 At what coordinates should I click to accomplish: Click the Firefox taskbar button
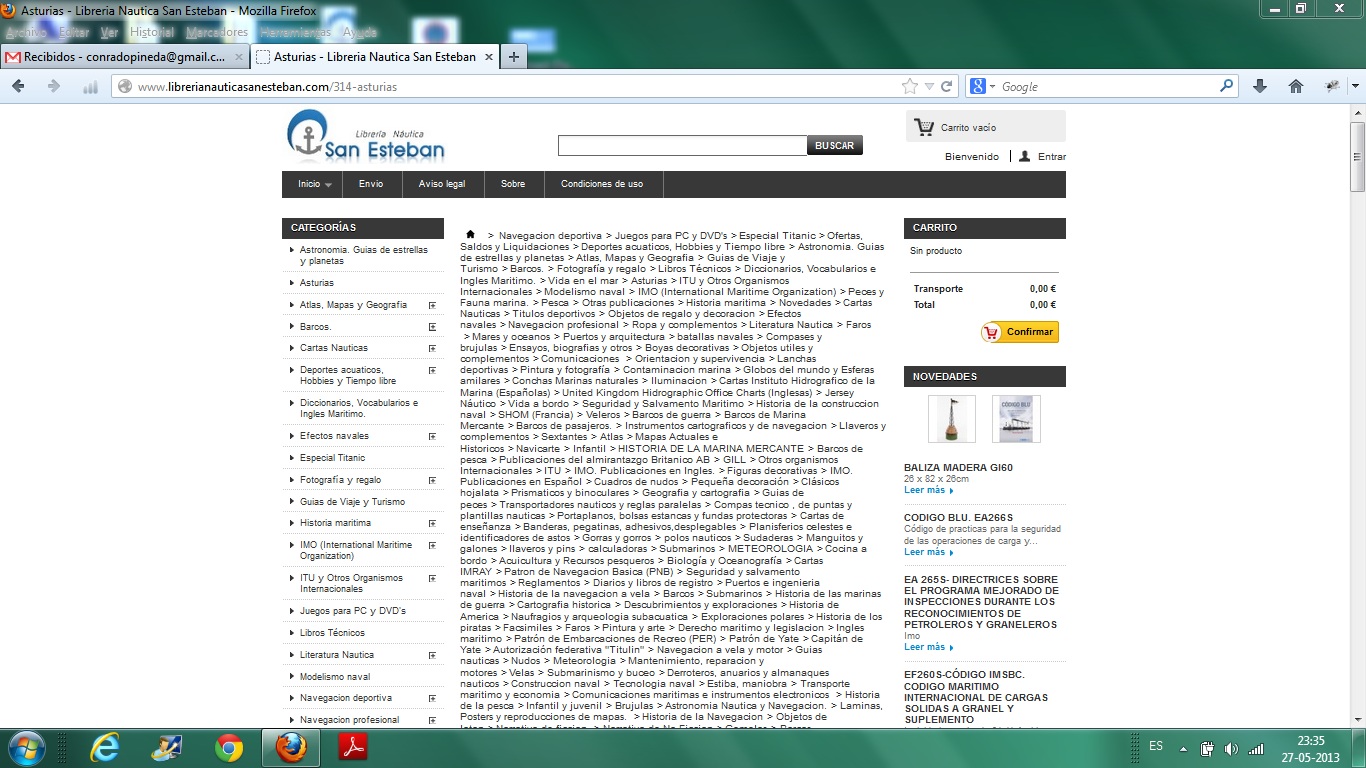[290, 747]
